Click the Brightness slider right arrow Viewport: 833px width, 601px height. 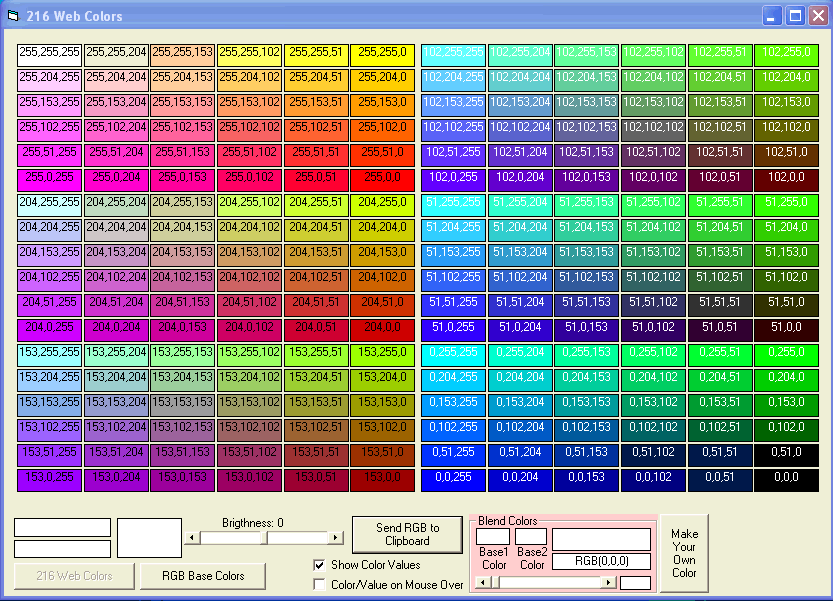tap(336, 538)
